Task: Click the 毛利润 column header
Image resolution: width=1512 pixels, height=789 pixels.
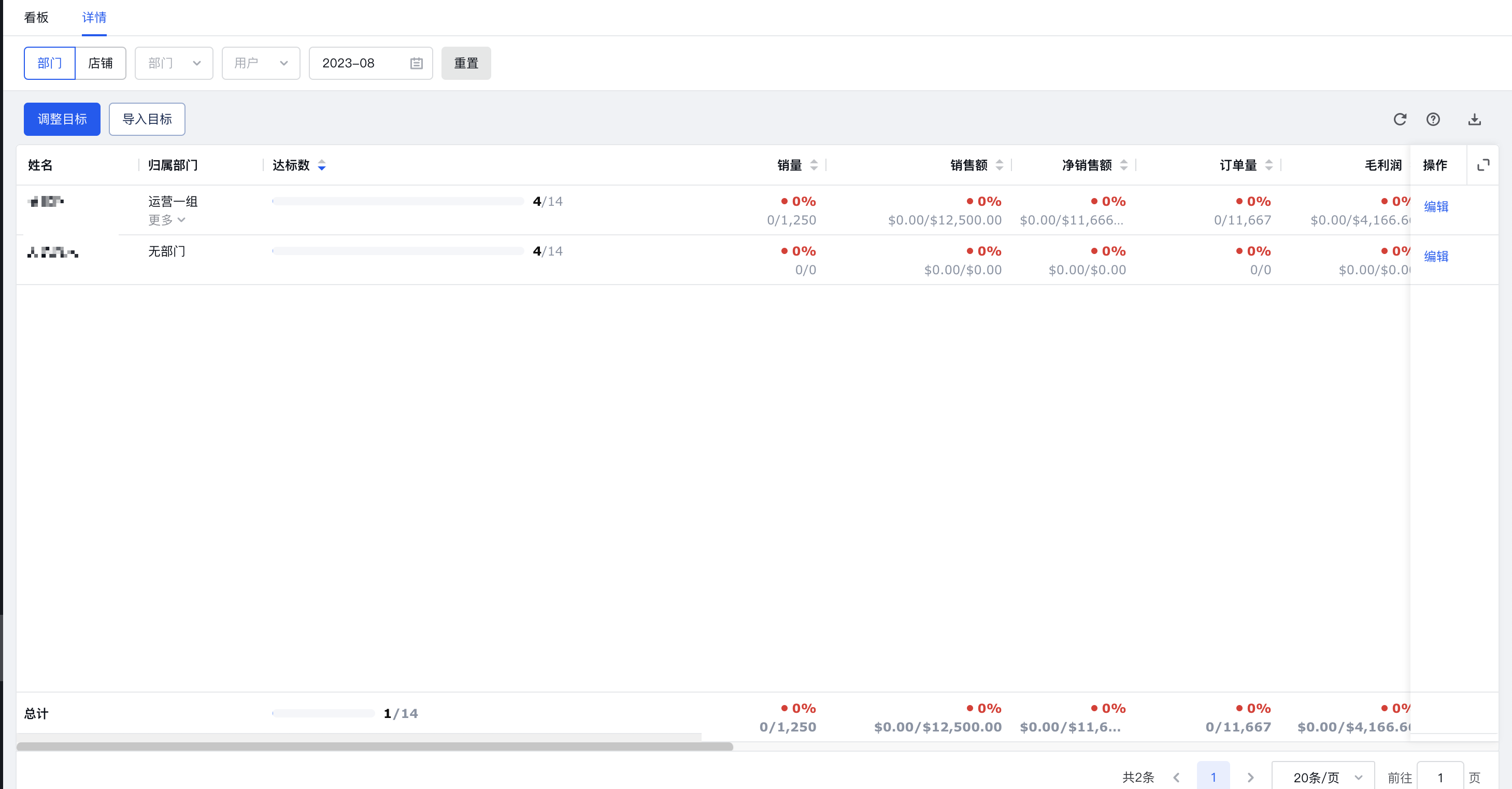Action: [x=1383, y=165]
